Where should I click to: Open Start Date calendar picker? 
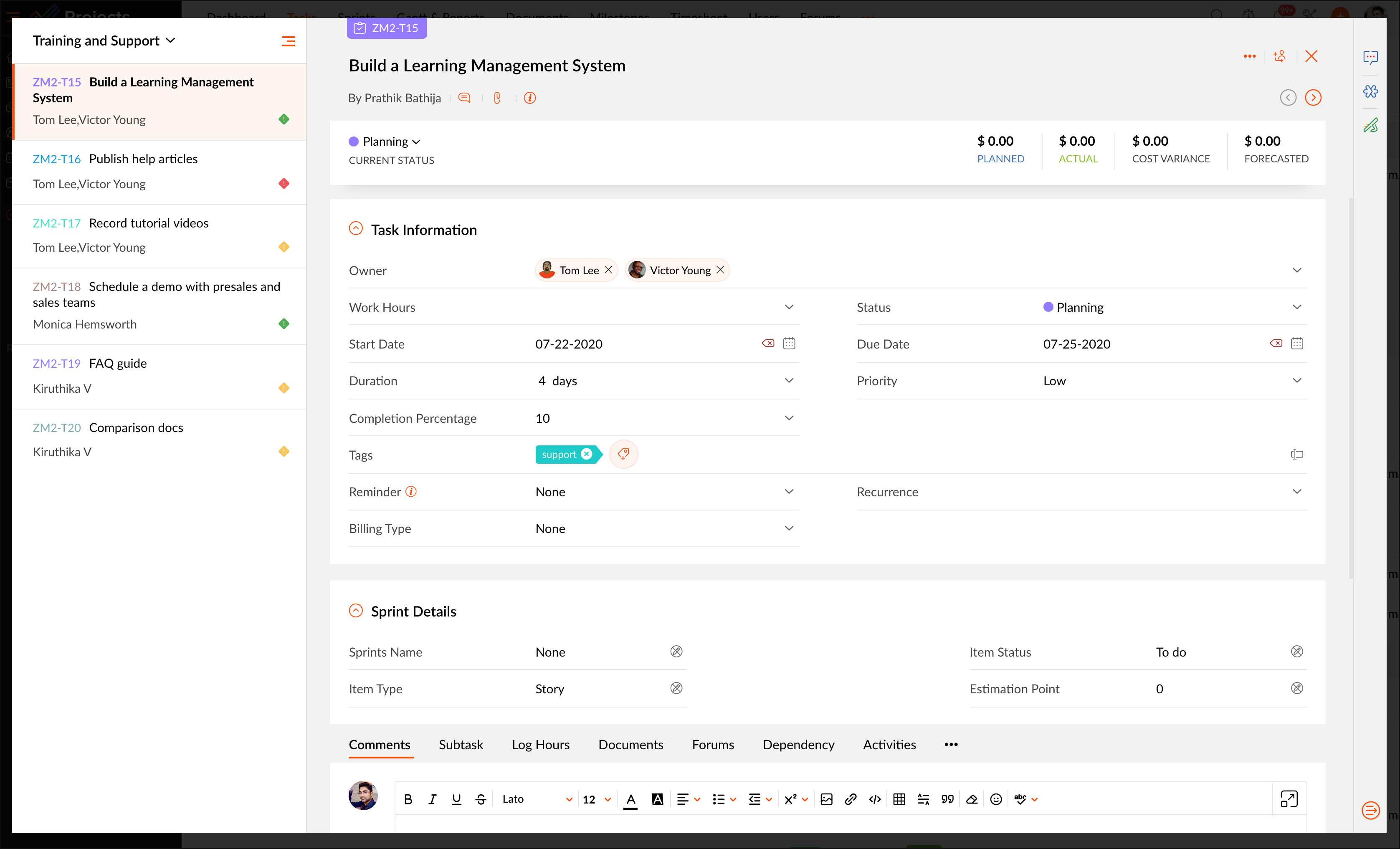(x=789, y=344)
